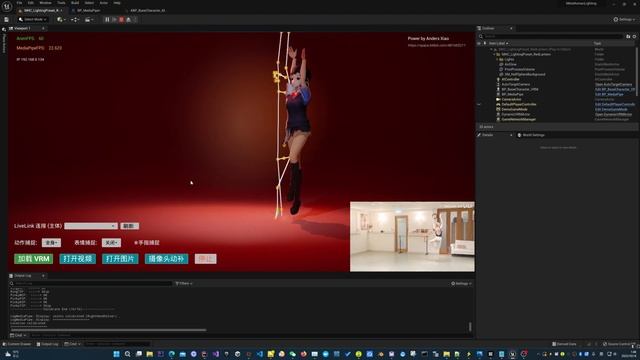Open Select Mode dropdown
This screenshot has height=360, width=640.
coord(33,20)
